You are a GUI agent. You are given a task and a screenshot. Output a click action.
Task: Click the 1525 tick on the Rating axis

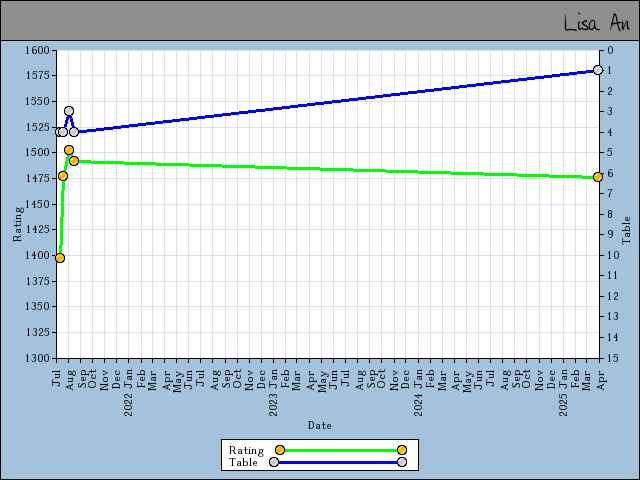(x=37, y=127)
